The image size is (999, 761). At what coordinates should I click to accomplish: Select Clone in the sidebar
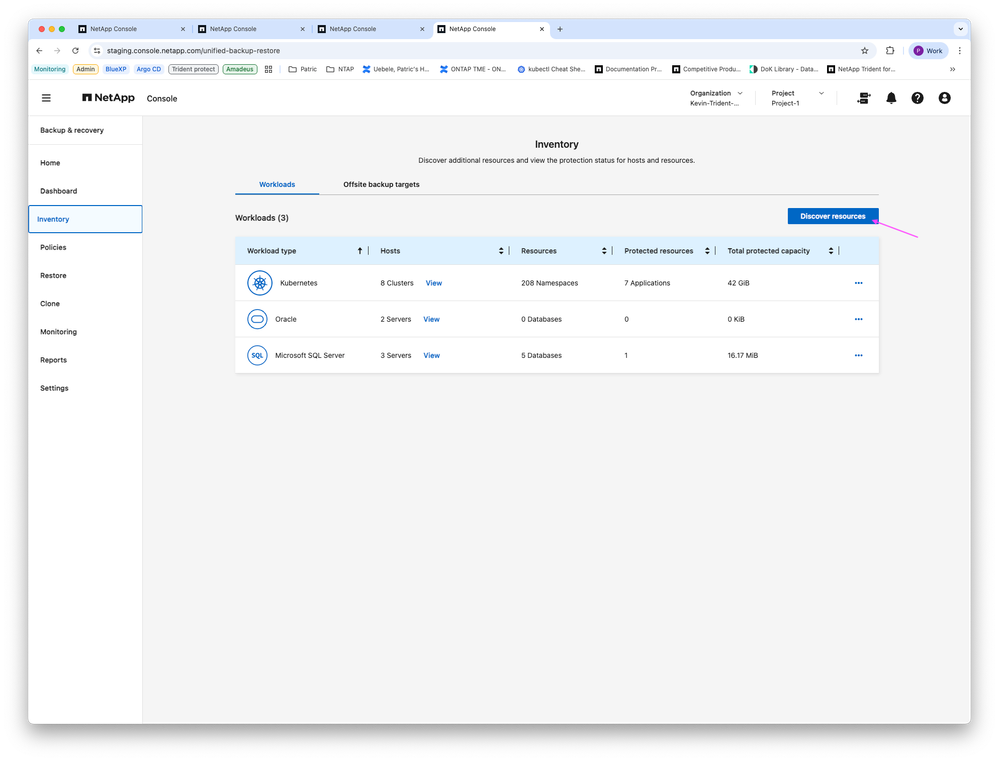pyautogui.click(x=85, y=303)
